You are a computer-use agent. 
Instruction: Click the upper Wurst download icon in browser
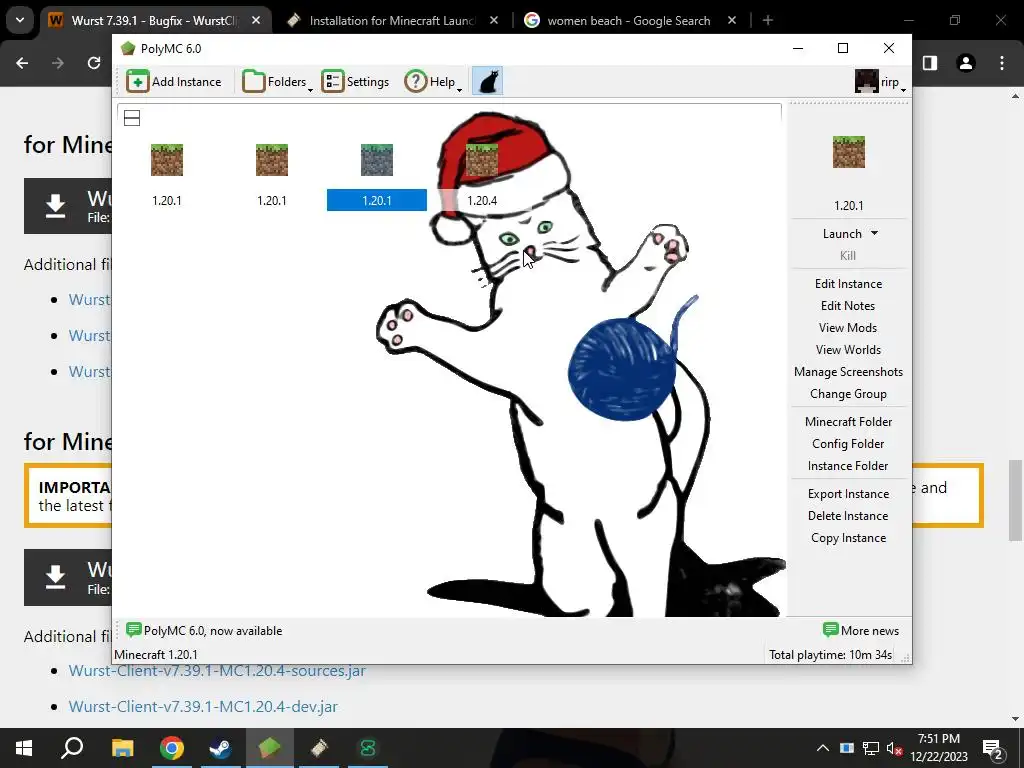coord(56,206)
